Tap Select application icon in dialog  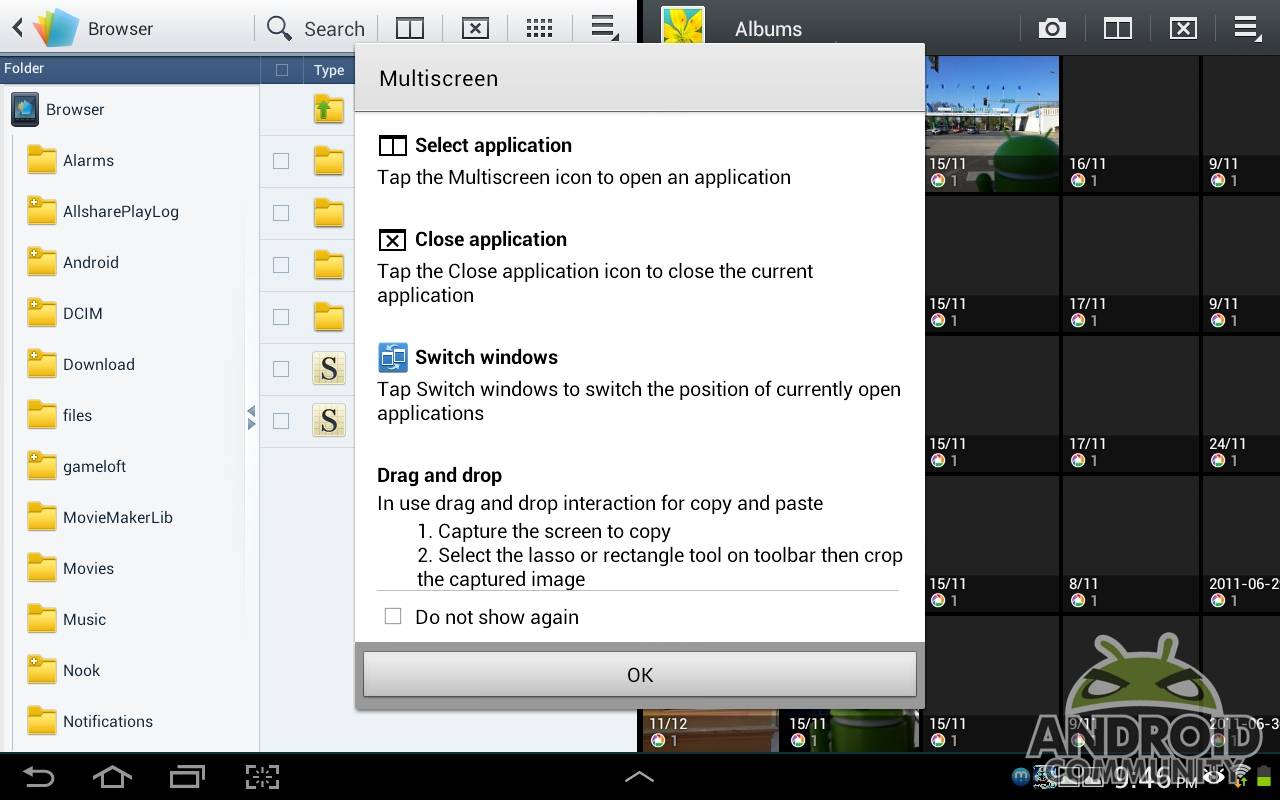click(x=393, y=146)
